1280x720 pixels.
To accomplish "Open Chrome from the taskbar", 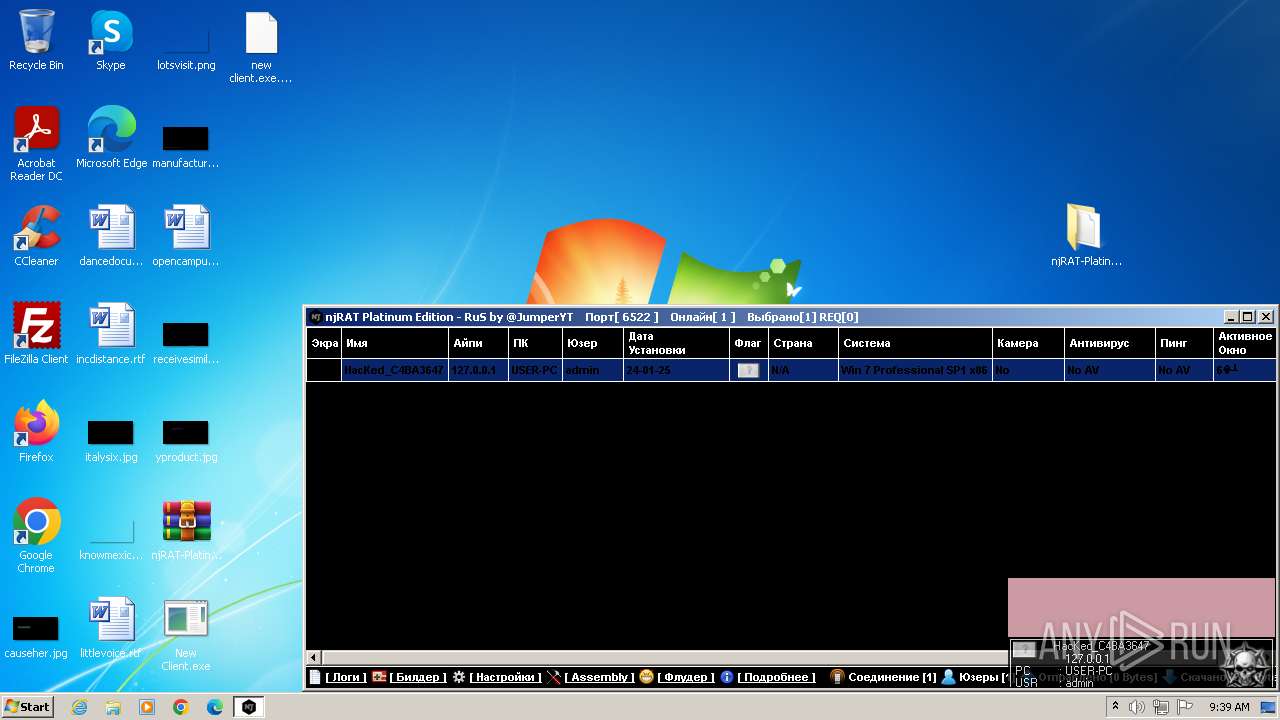I will [x=181, y=707].
